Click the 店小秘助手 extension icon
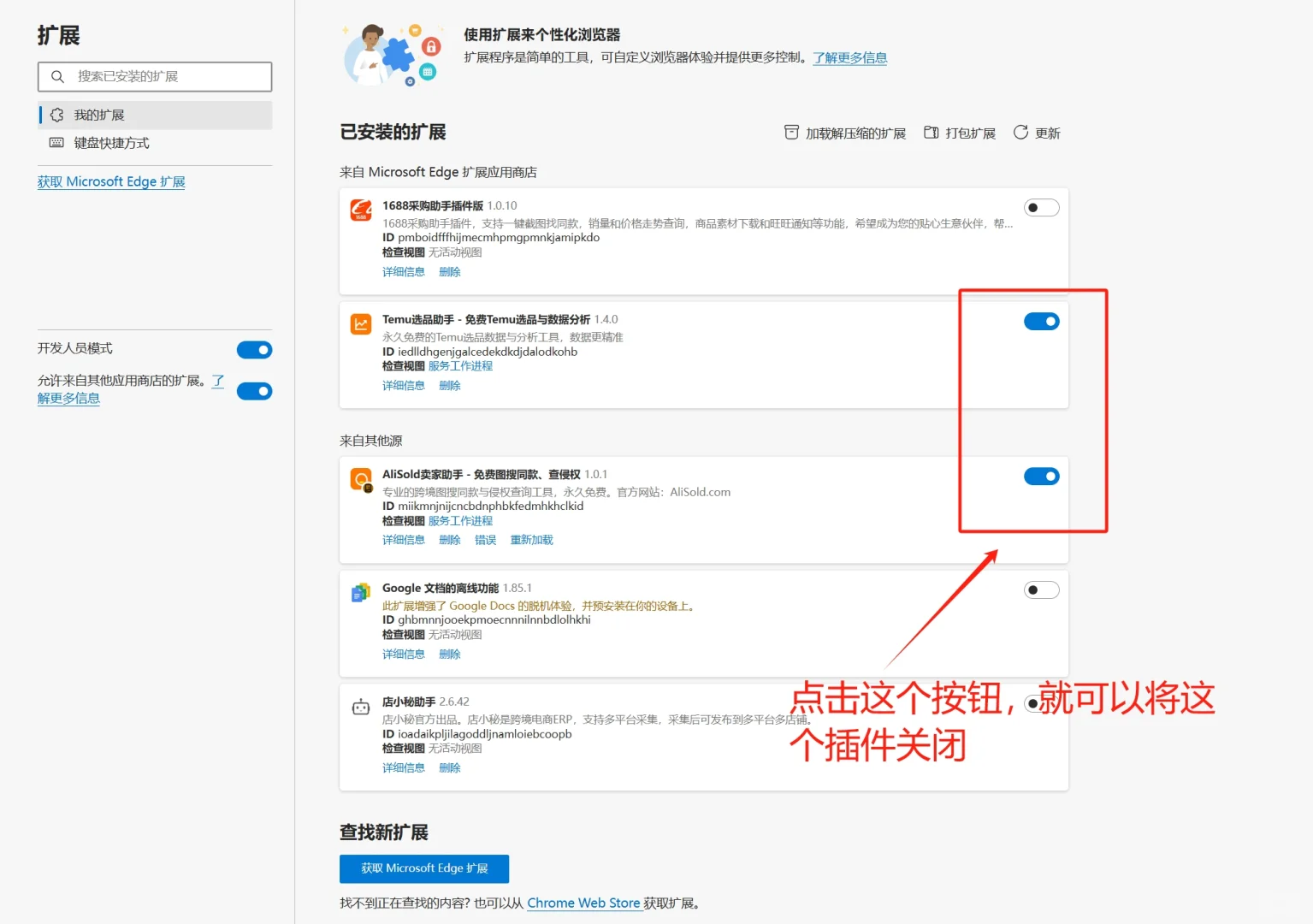The height and width of the screenshot is (924, 1313). (x=360, y=706)
